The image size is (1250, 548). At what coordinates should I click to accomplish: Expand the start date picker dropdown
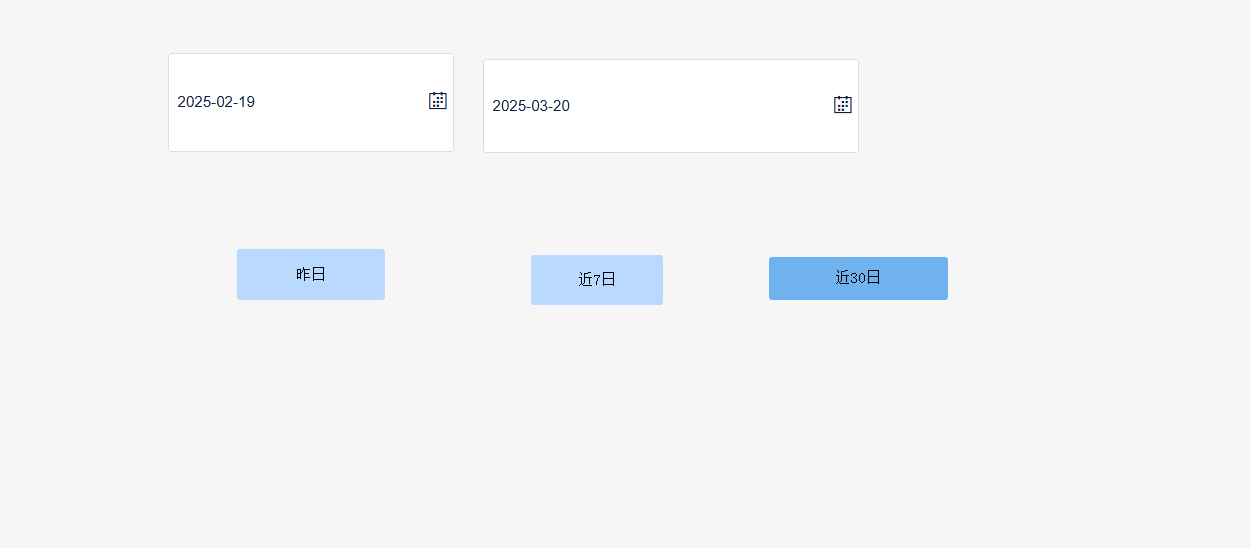pyautogui.click(x=438, y=100)
